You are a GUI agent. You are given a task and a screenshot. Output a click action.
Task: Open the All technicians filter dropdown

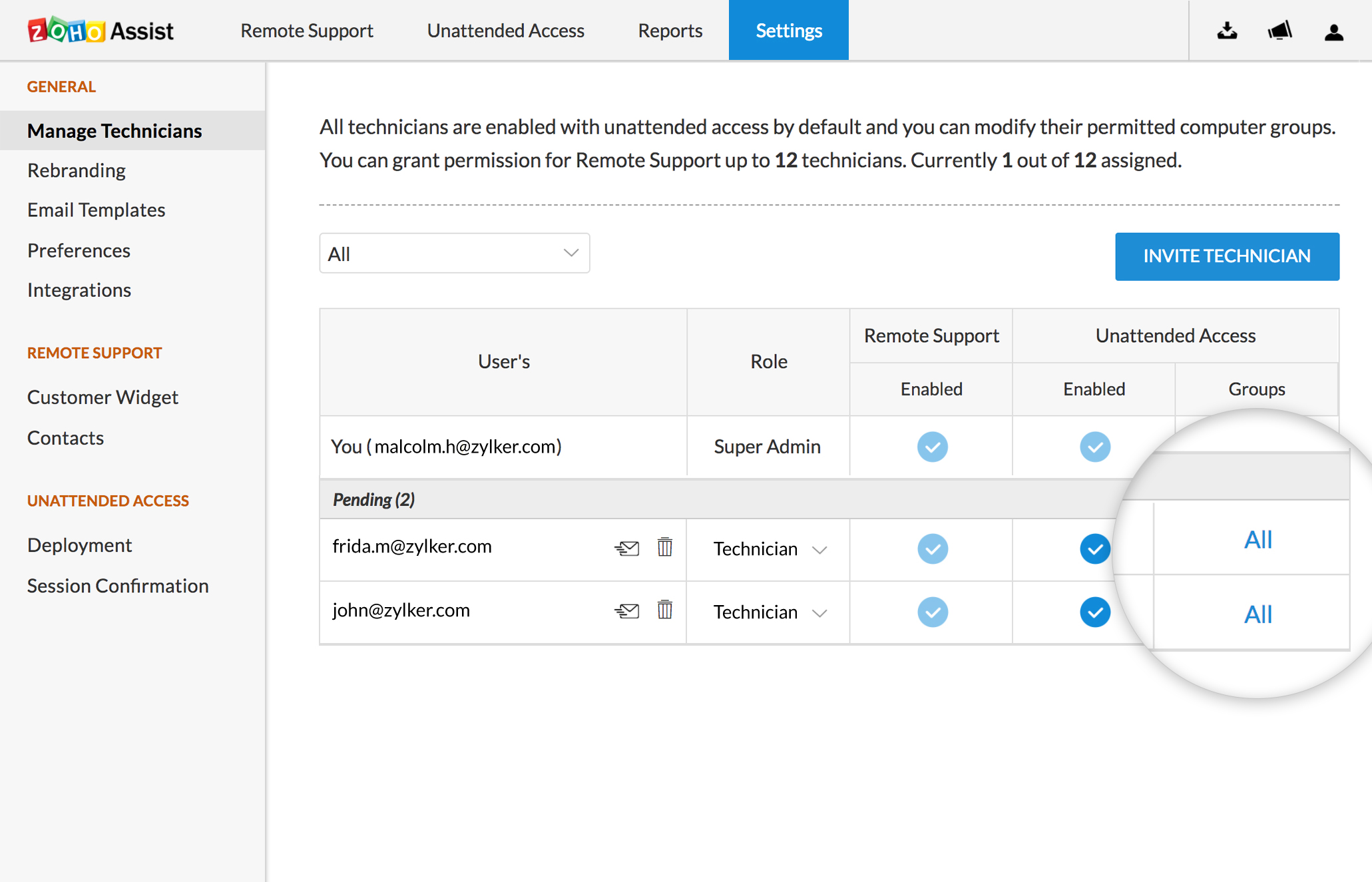point(454,254)
